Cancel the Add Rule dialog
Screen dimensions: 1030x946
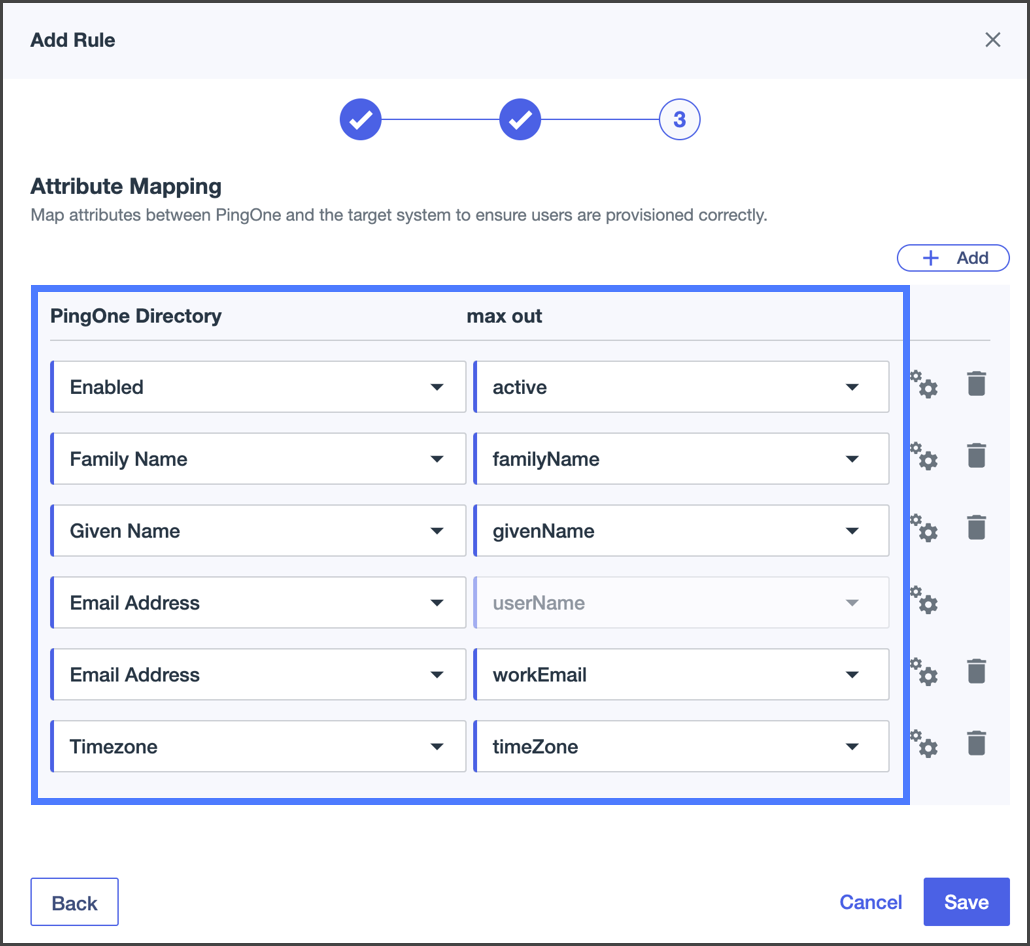point(870,902)
